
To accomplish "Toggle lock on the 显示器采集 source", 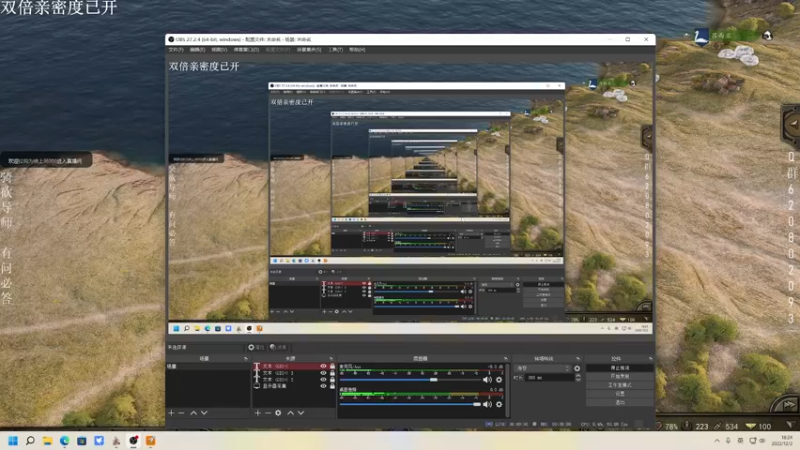I will [332, 386].
